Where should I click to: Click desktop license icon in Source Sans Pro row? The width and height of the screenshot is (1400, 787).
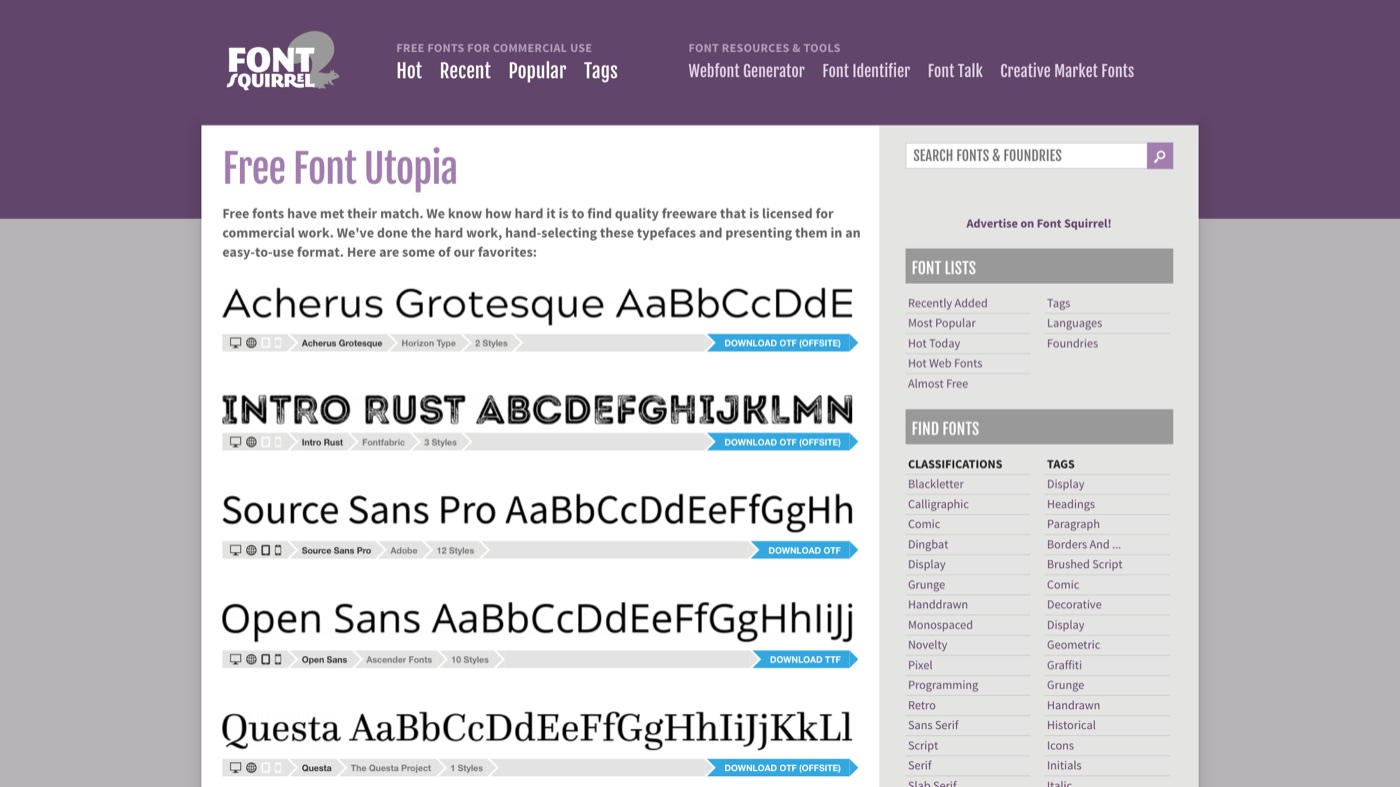pos(236,550)
